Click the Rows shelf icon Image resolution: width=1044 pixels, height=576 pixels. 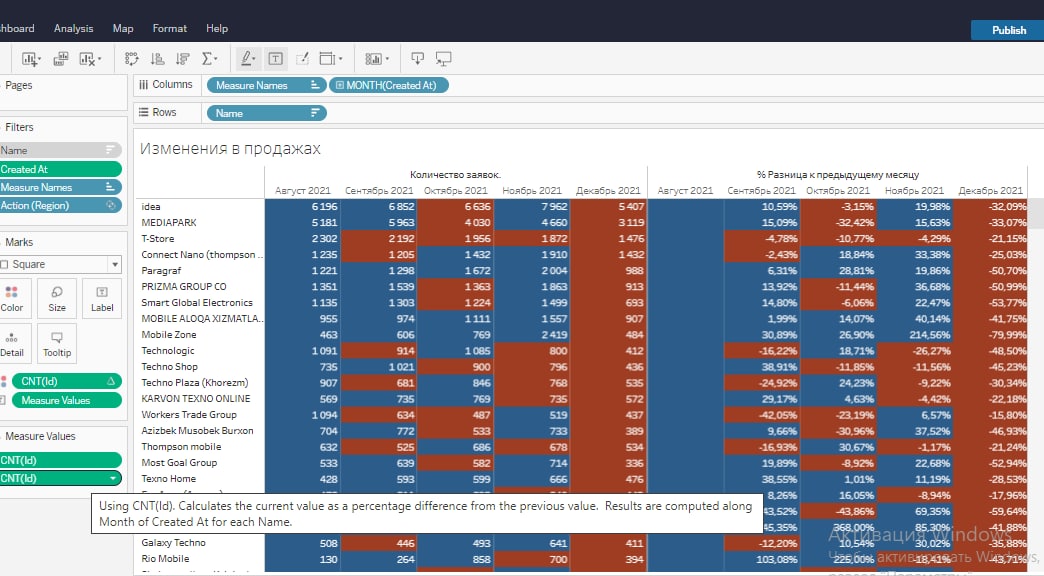click(x=143, y=113)
